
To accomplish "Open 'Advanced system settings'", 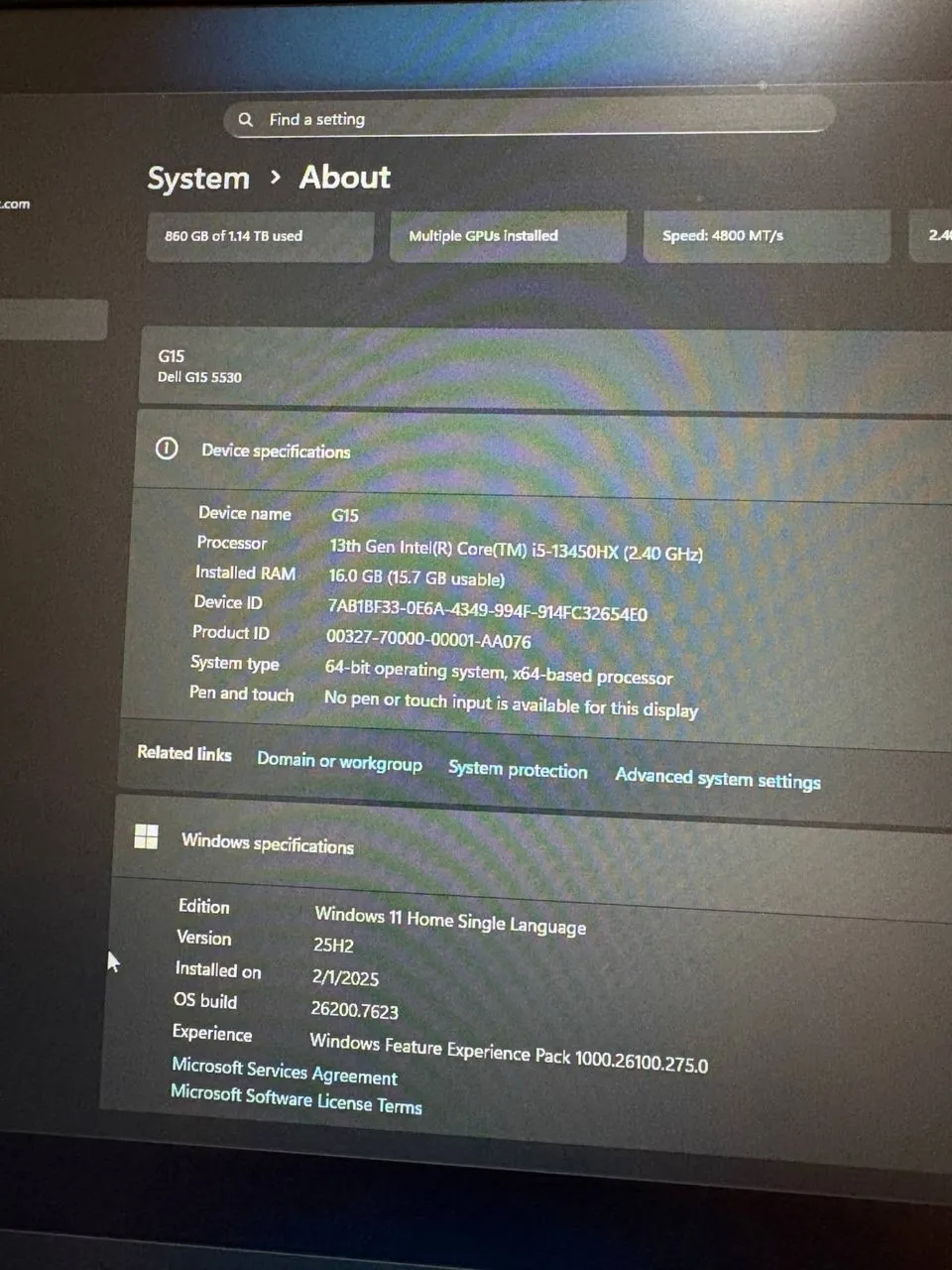I will pos(717,779).
